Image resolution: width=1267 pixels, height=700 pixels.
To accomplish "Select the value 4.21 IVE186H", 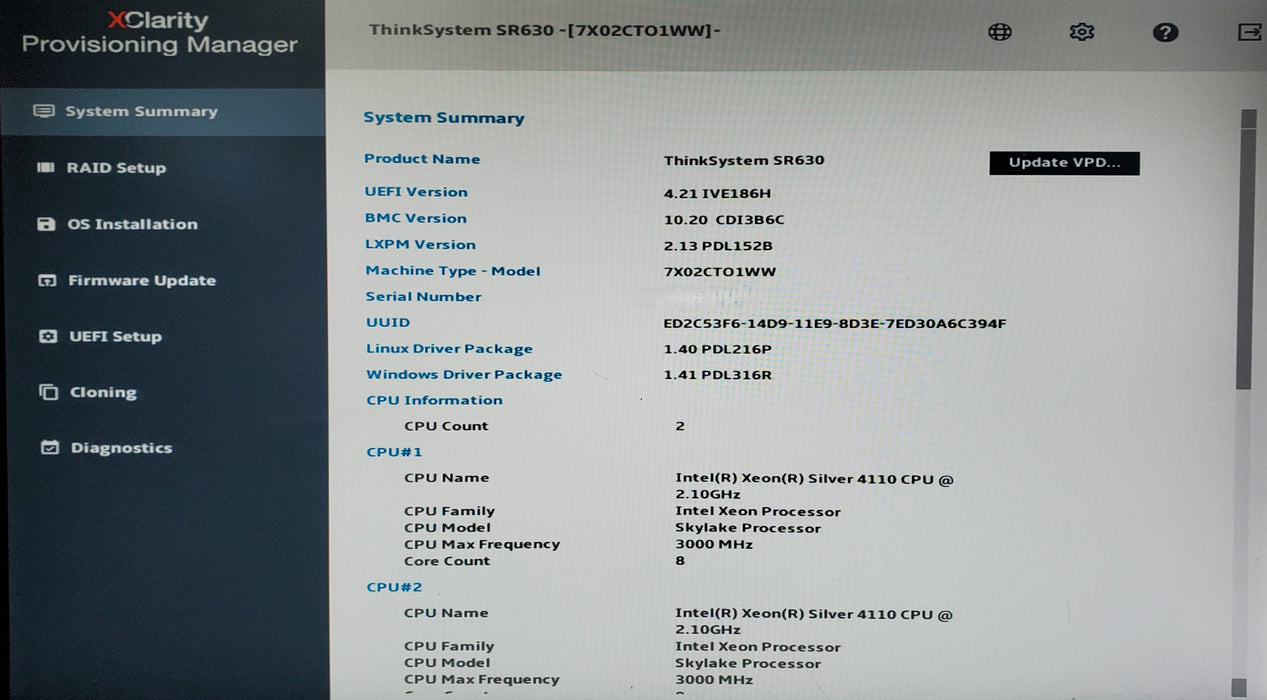I will tap(717, 194).
